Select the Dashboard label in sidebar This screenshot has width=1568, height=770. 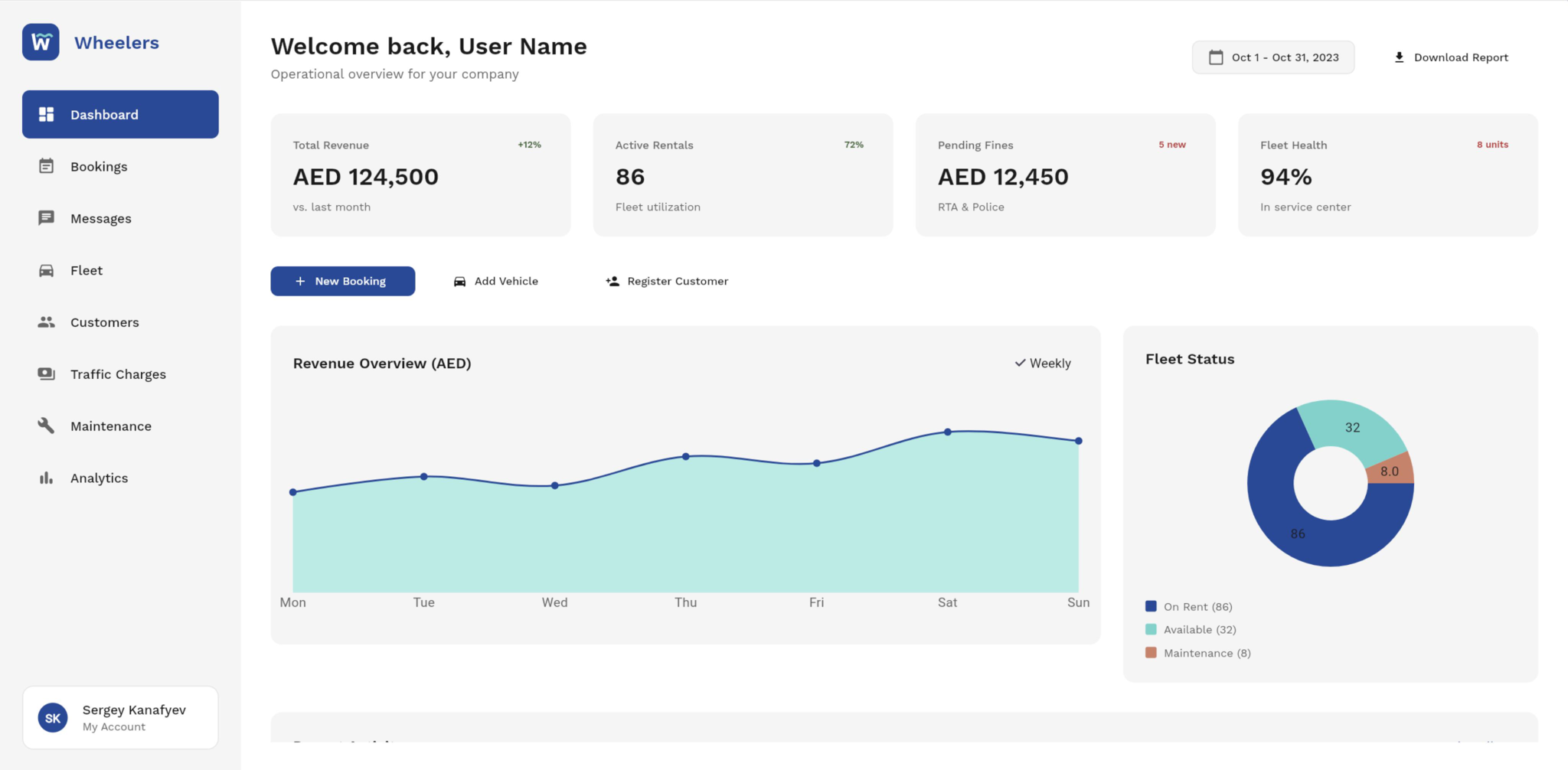click(x=104, y=115)
